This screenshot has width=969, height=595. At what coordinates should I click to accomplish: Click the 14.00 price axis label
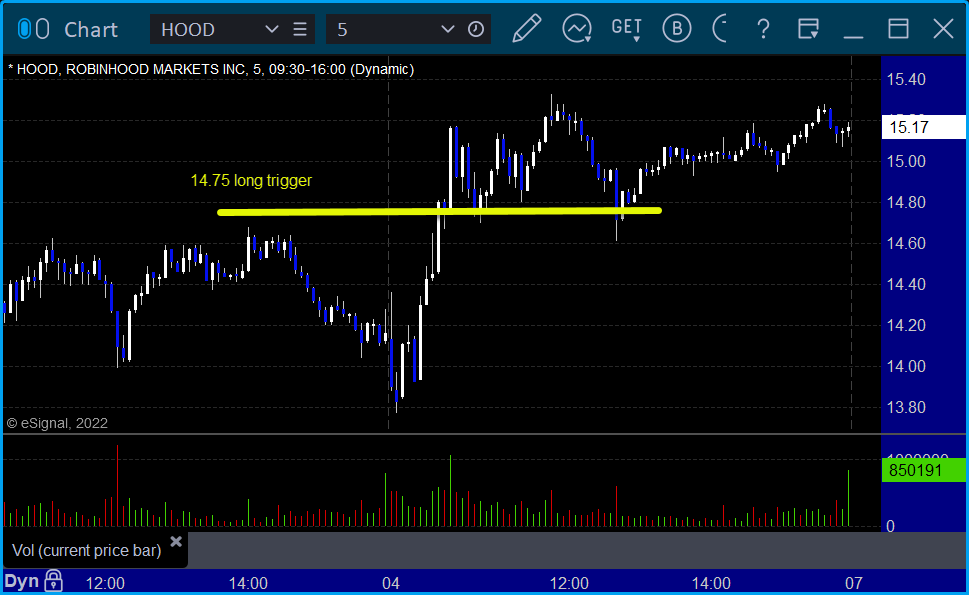click(x=906, y=366)
